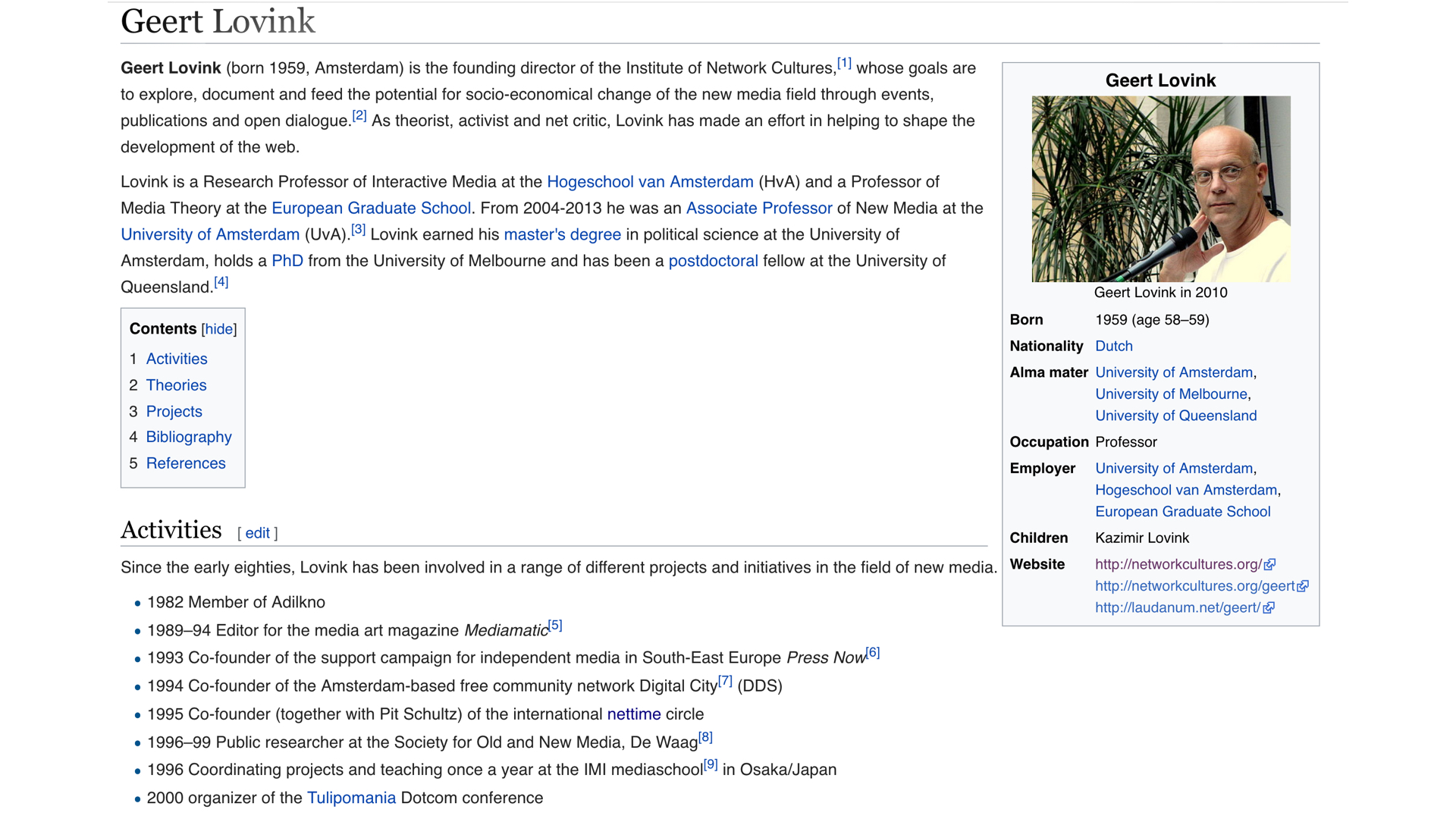
Task: Open References entry in contents
Action: click(x=186, y=463)
